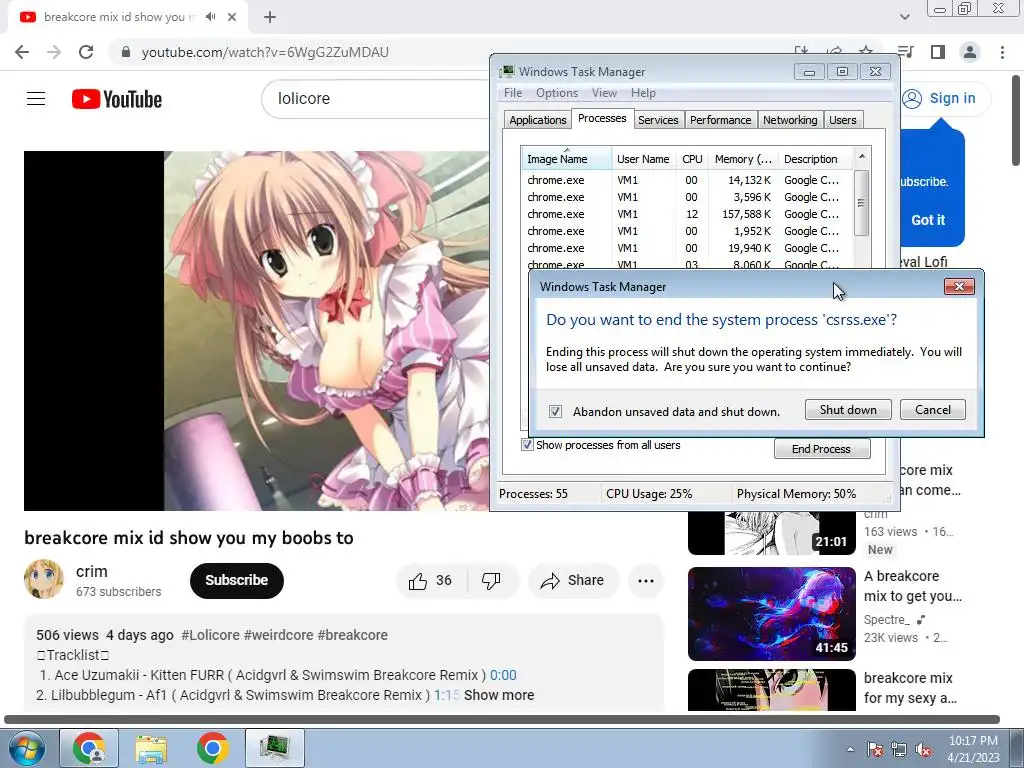Sort processes by CPU column
This screenshot has height=768, width=1024.
point(692,159)
